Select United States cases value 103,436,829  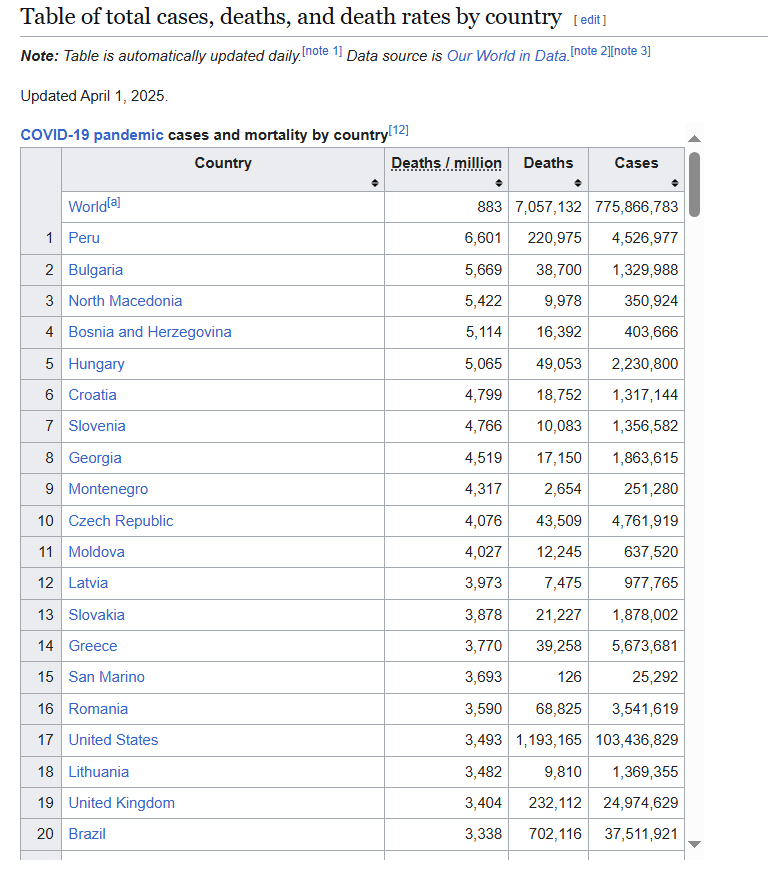[637, 740]
